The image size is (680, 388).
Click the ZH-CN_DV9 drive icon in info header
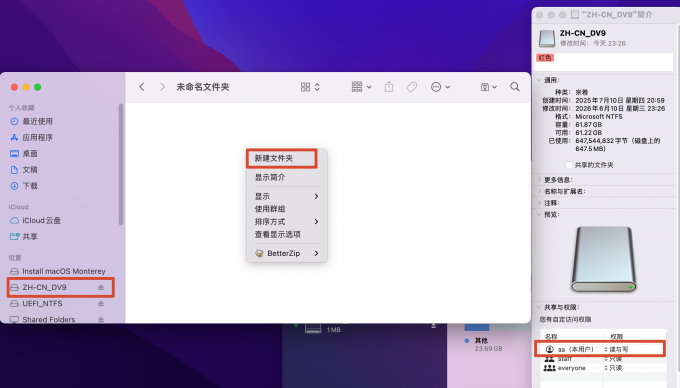(546, 38)
